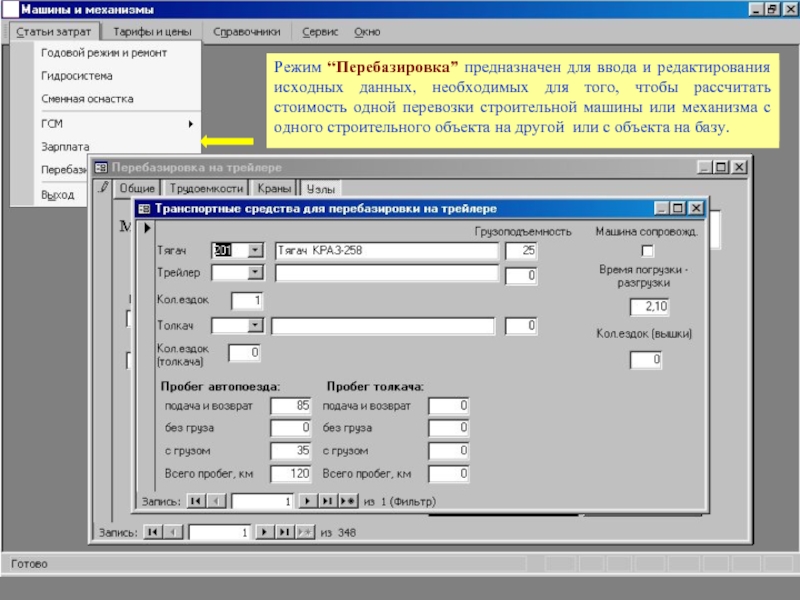Viewport: 800px width, 600px height.
Task: Click автопоезд с грузом field 35
Action: point(290,451)
